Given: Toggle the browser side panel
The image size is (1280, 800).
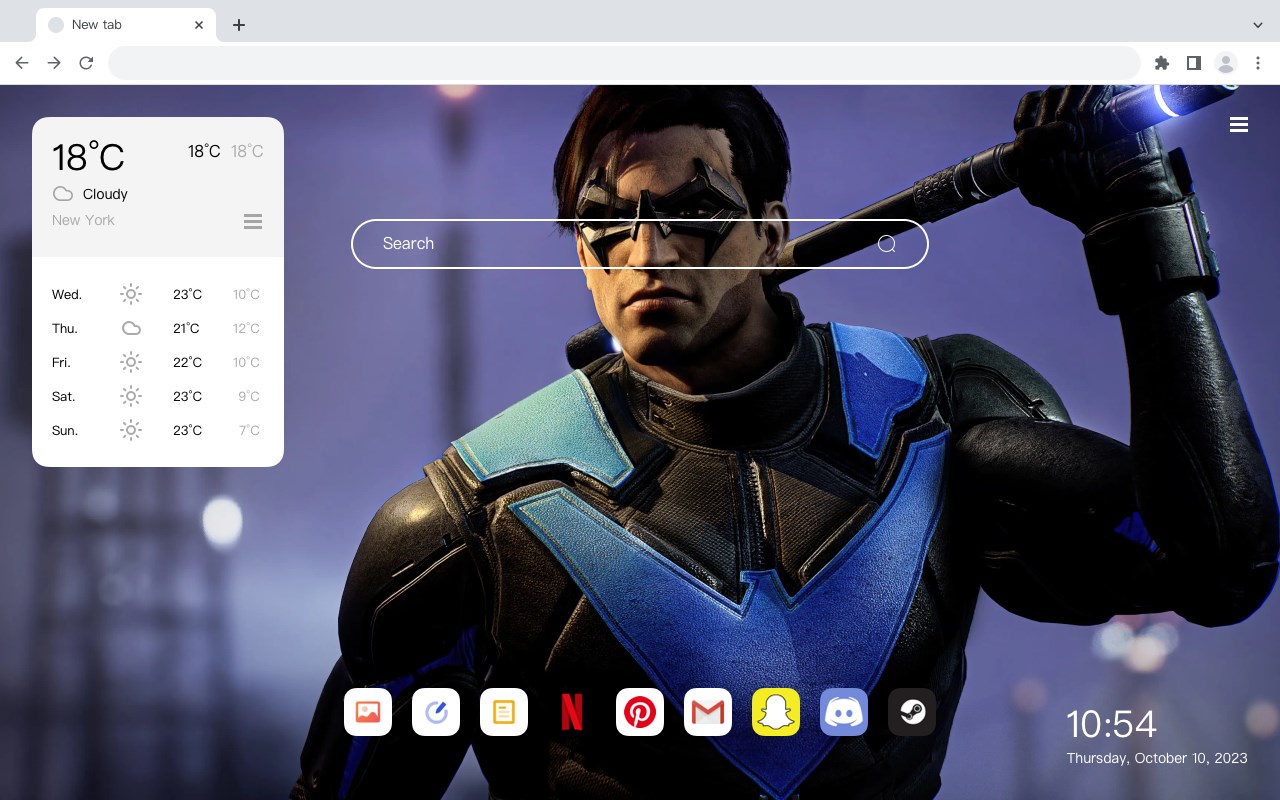Looking at the screenshot, I should click(x=1193, y=63).
